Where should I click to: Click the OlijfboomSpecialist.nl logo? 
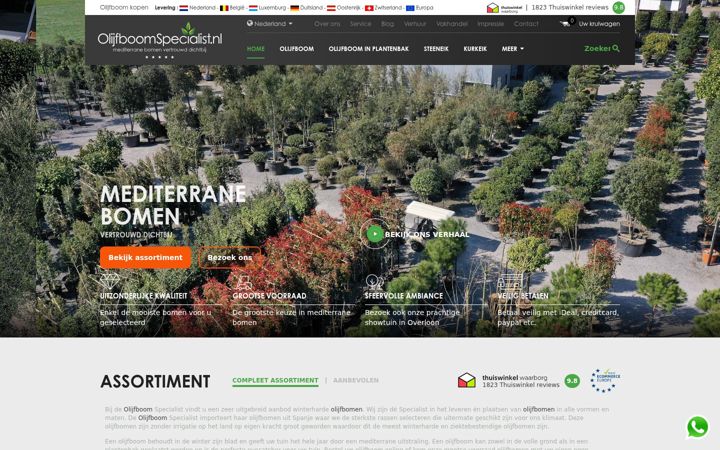(160, 38)
